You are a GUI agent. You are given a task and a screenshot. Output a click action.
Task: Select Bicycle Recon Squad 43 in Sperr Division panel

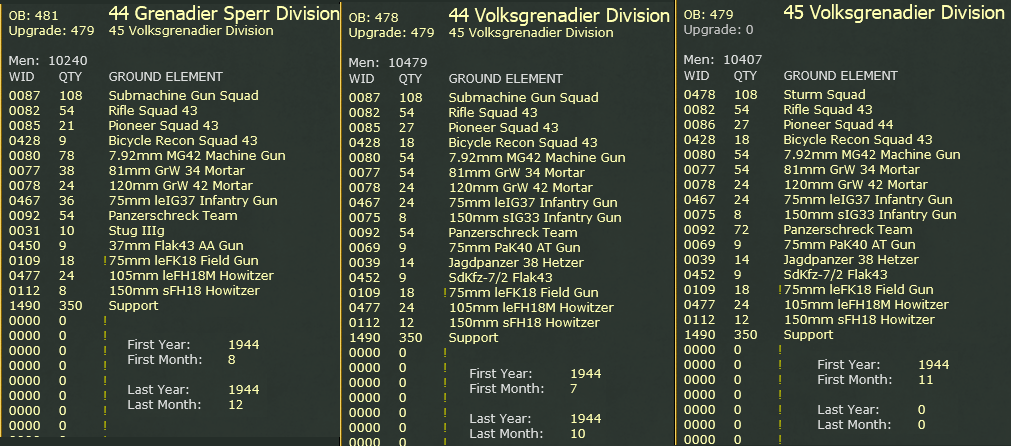(x=183, y=141)
